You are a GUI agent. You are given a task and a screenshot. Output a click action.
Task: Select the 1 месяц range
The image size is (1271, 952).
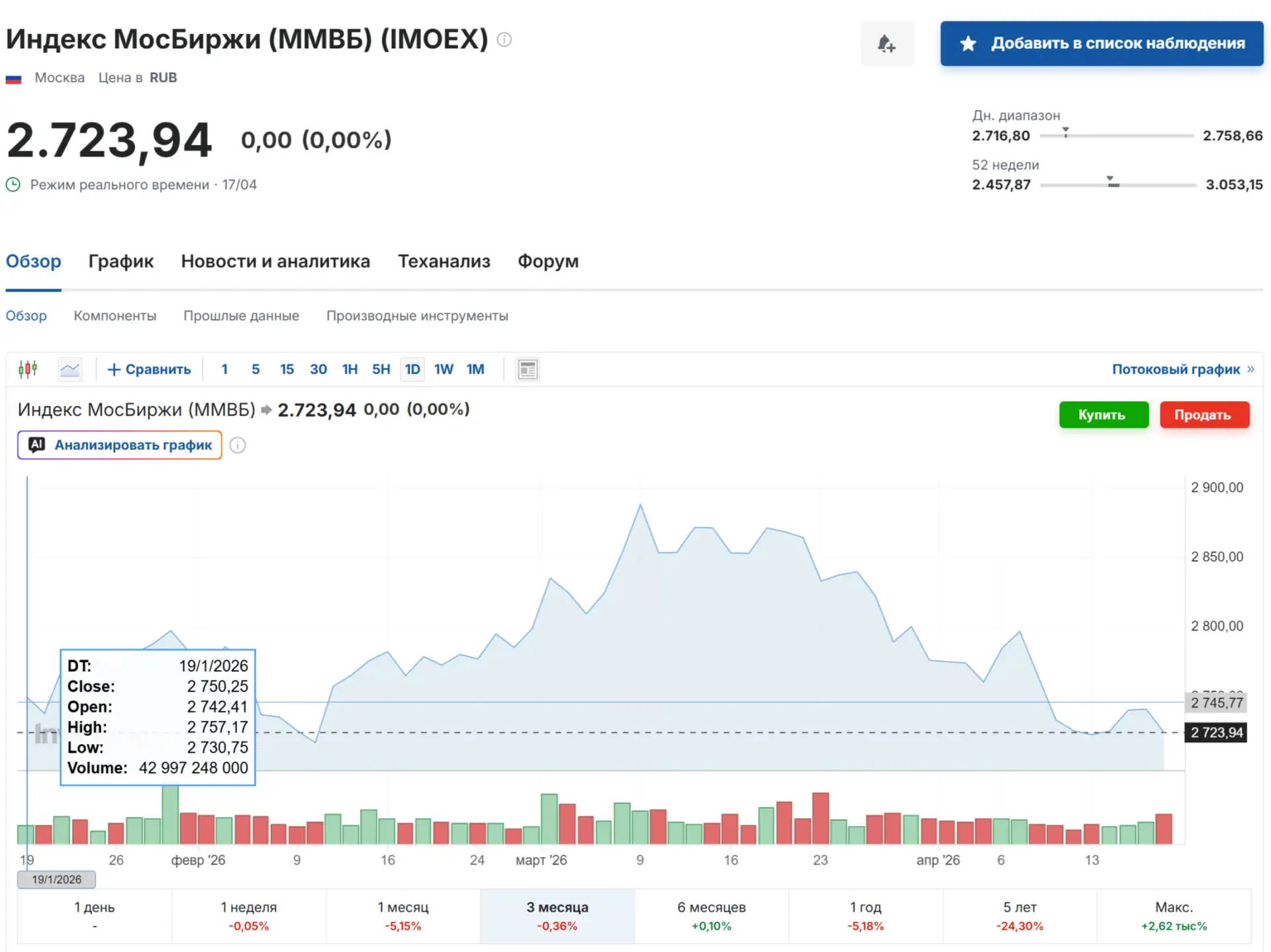(403, 916)
